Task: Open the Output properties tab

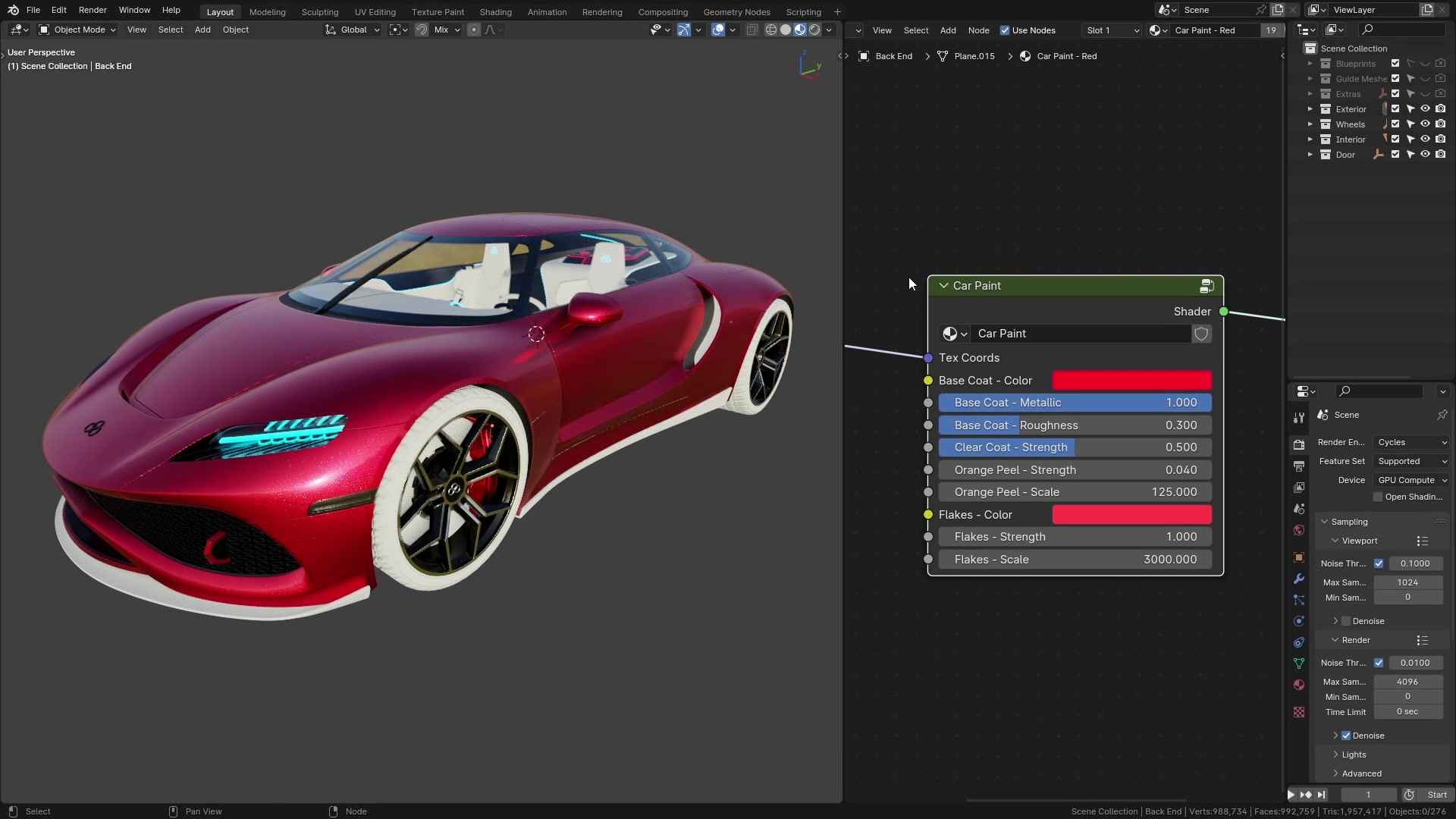Action: 1299,466
